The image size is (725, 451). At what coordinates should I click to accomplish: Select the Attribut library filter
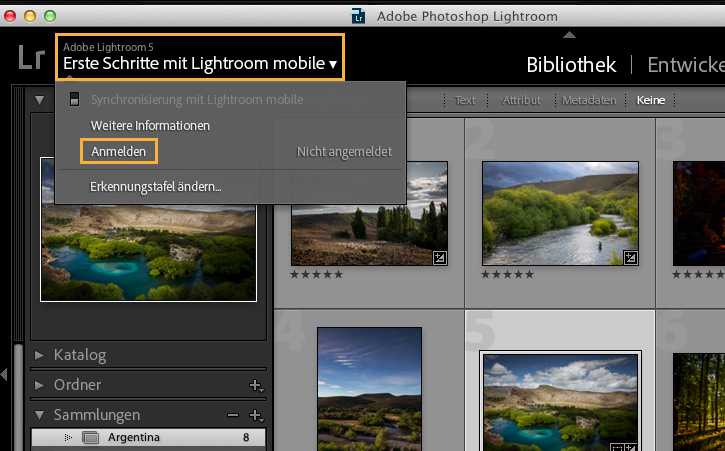[x=521, y=100]
